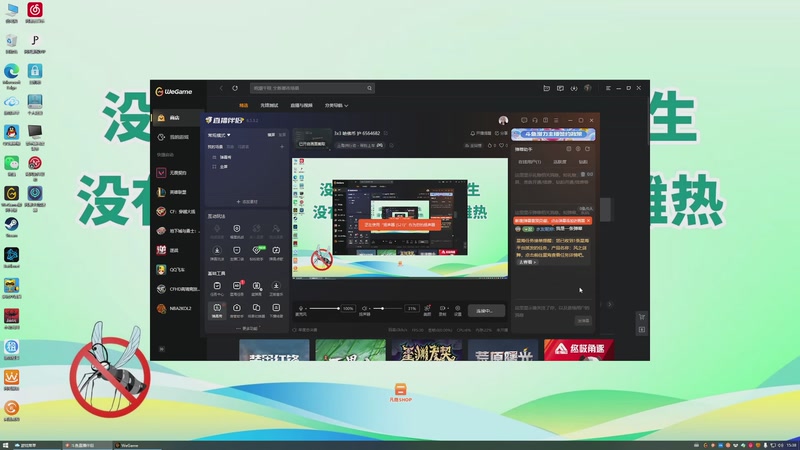Click the microphone volume slider
Image resolution: width=800 pixels, height=450 pixels.
coord(324,308)
